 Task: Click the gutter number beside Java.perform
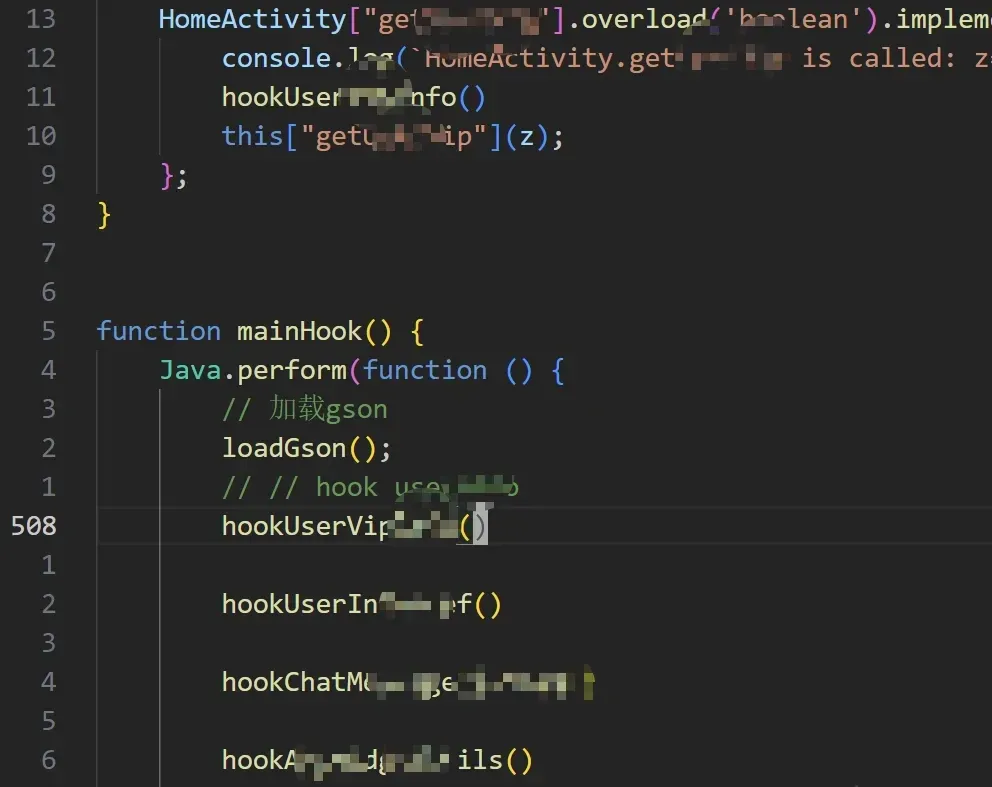pos(49,370)
